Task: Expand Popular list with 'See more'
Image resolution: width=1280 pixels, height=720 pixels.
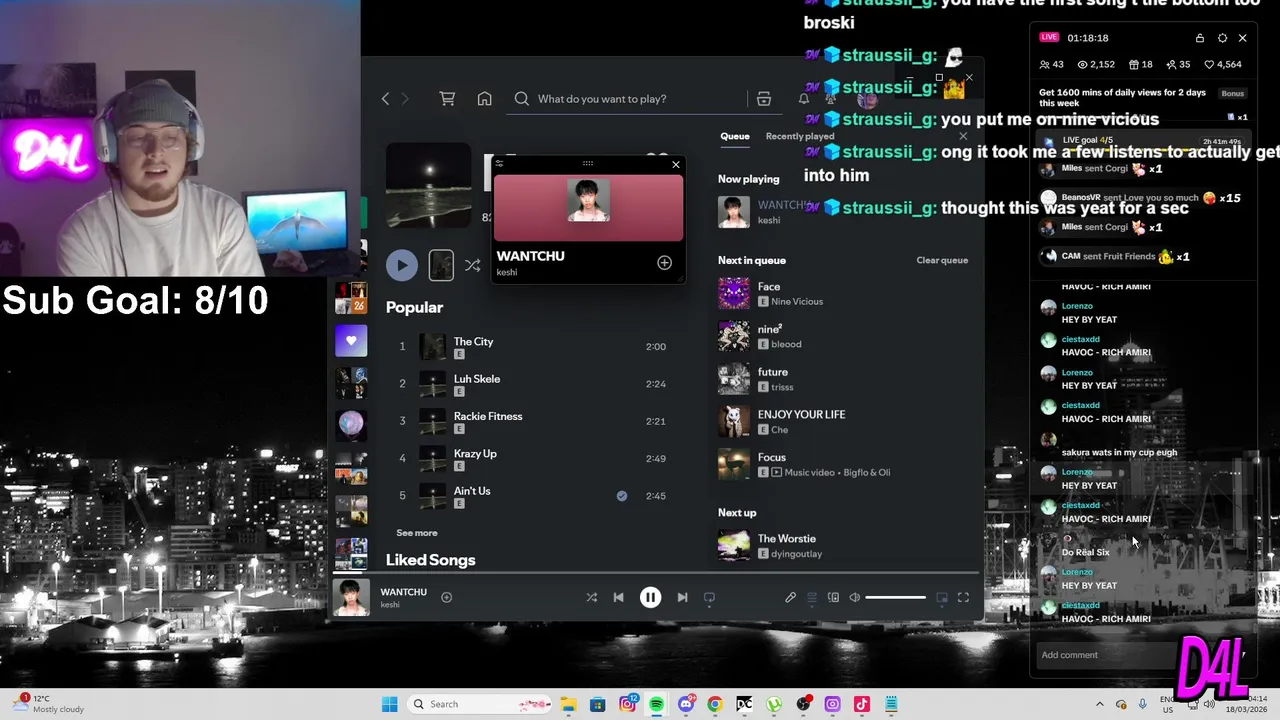Action: (x=417, y=533)
